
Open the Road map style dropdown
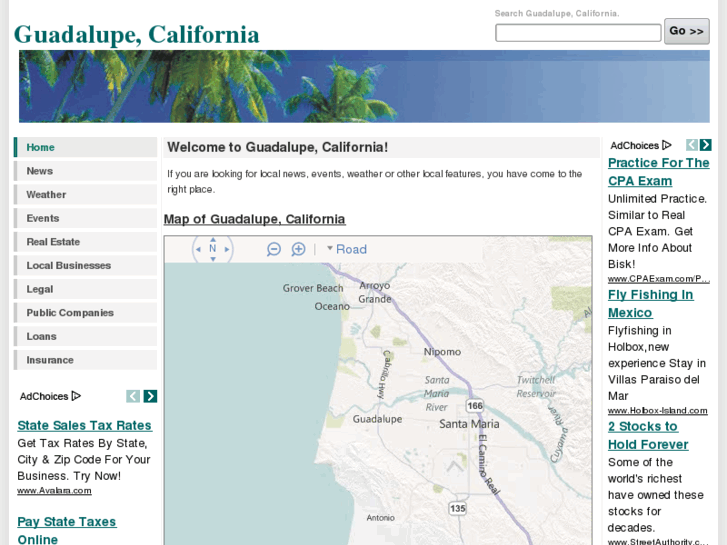pos(347,249)
